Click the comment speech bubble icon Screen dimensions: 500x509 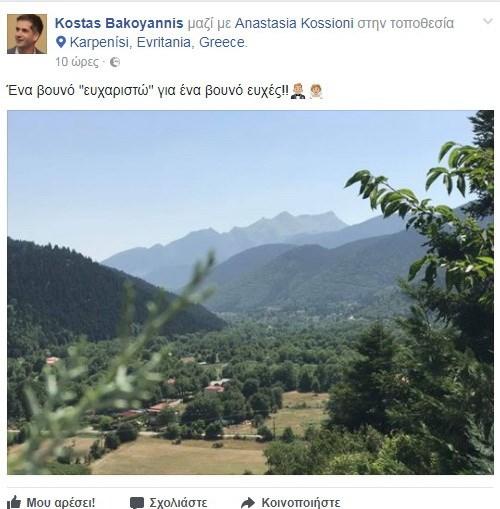coord(137,503)
